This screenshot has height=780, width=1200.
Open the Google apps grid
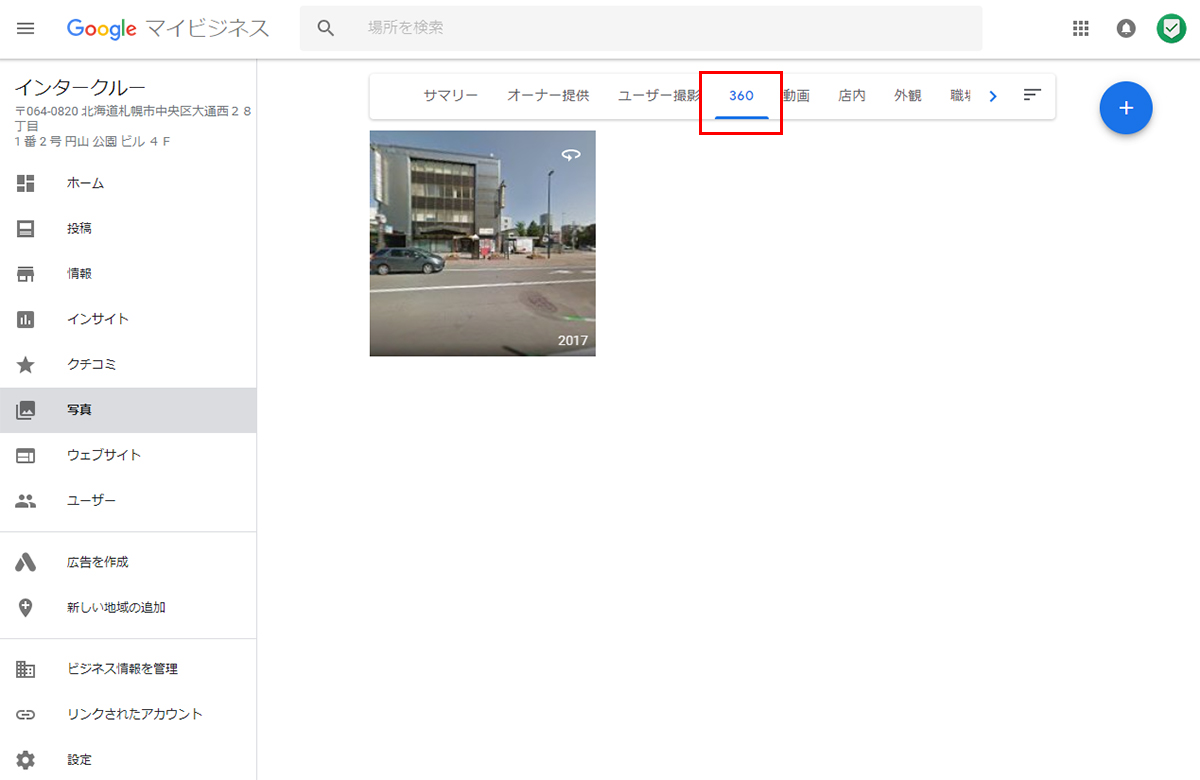(1080, 28)
